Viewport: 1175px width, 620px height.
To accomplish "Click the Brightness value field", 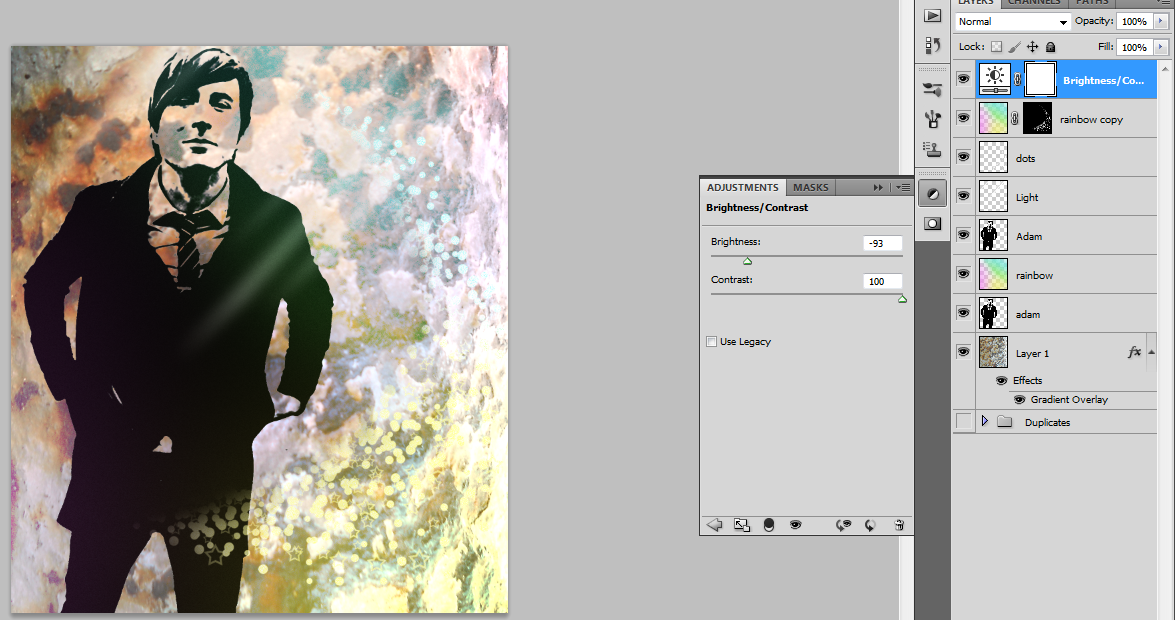I will point(882,243).
